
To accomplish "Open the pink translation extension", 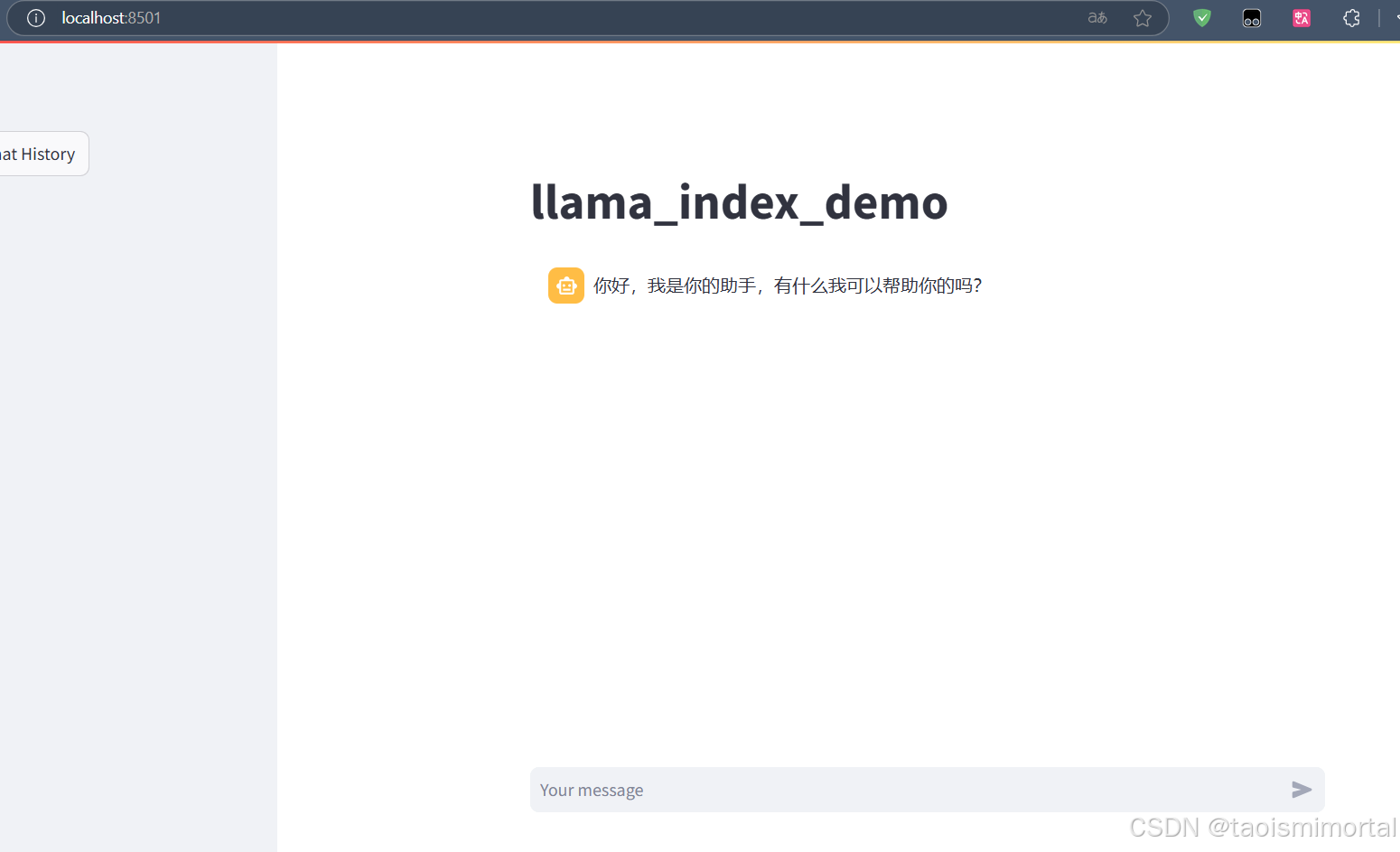I will point(1301,18).
